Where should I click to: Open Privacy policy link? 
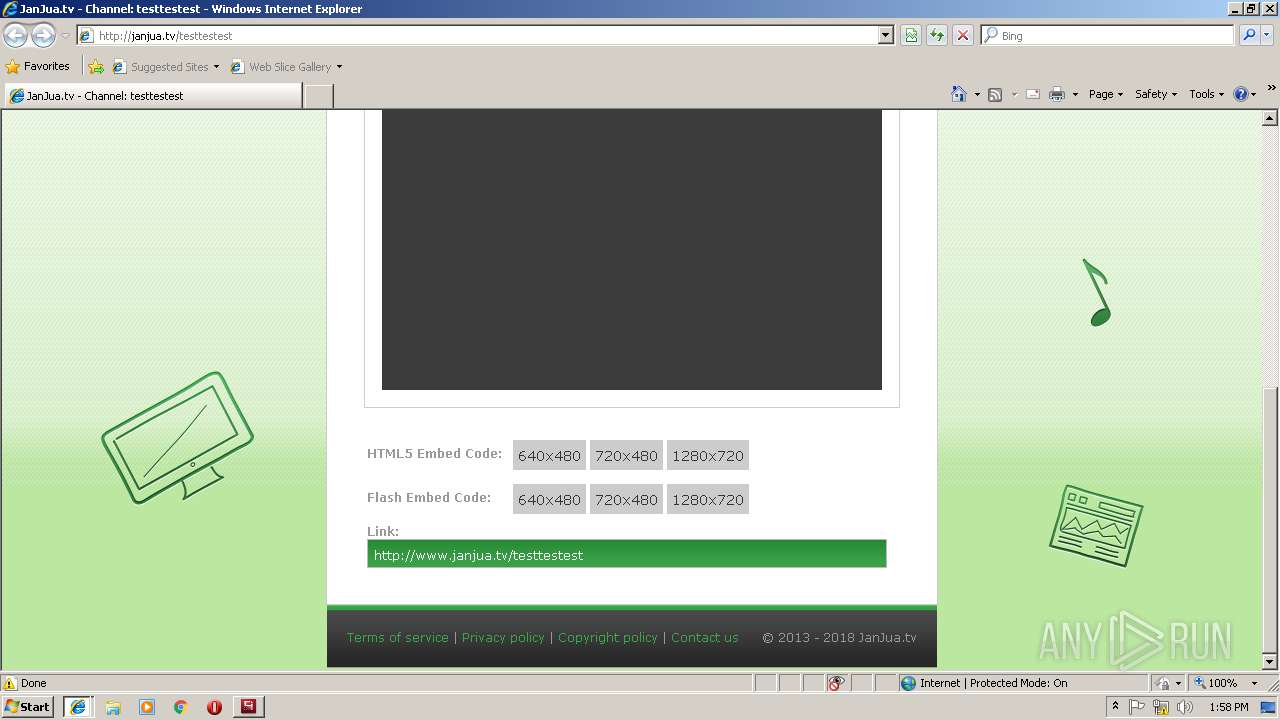tap(503, 637)
